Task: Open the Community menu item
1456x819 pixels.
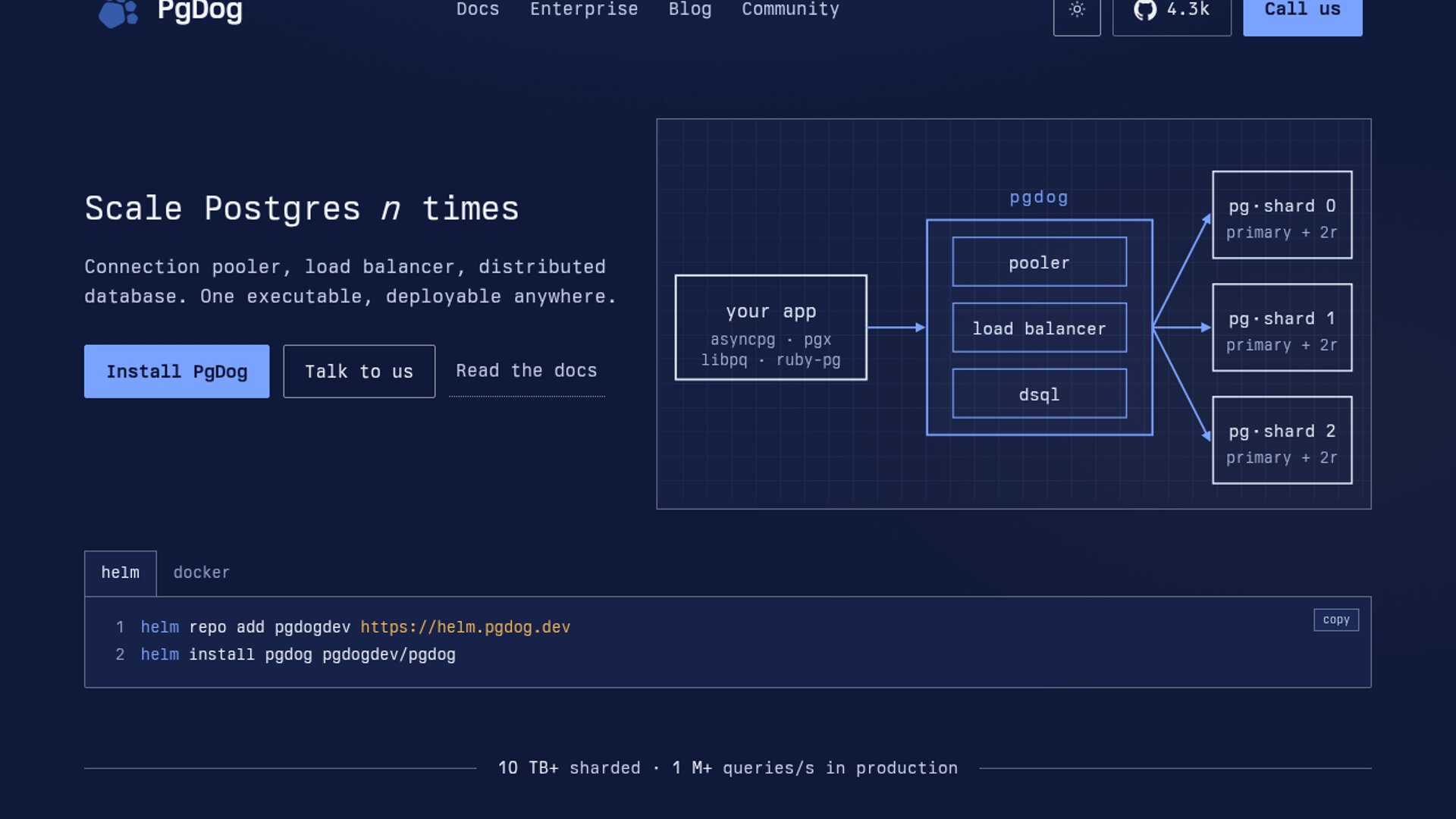Action: pos(790,9)
